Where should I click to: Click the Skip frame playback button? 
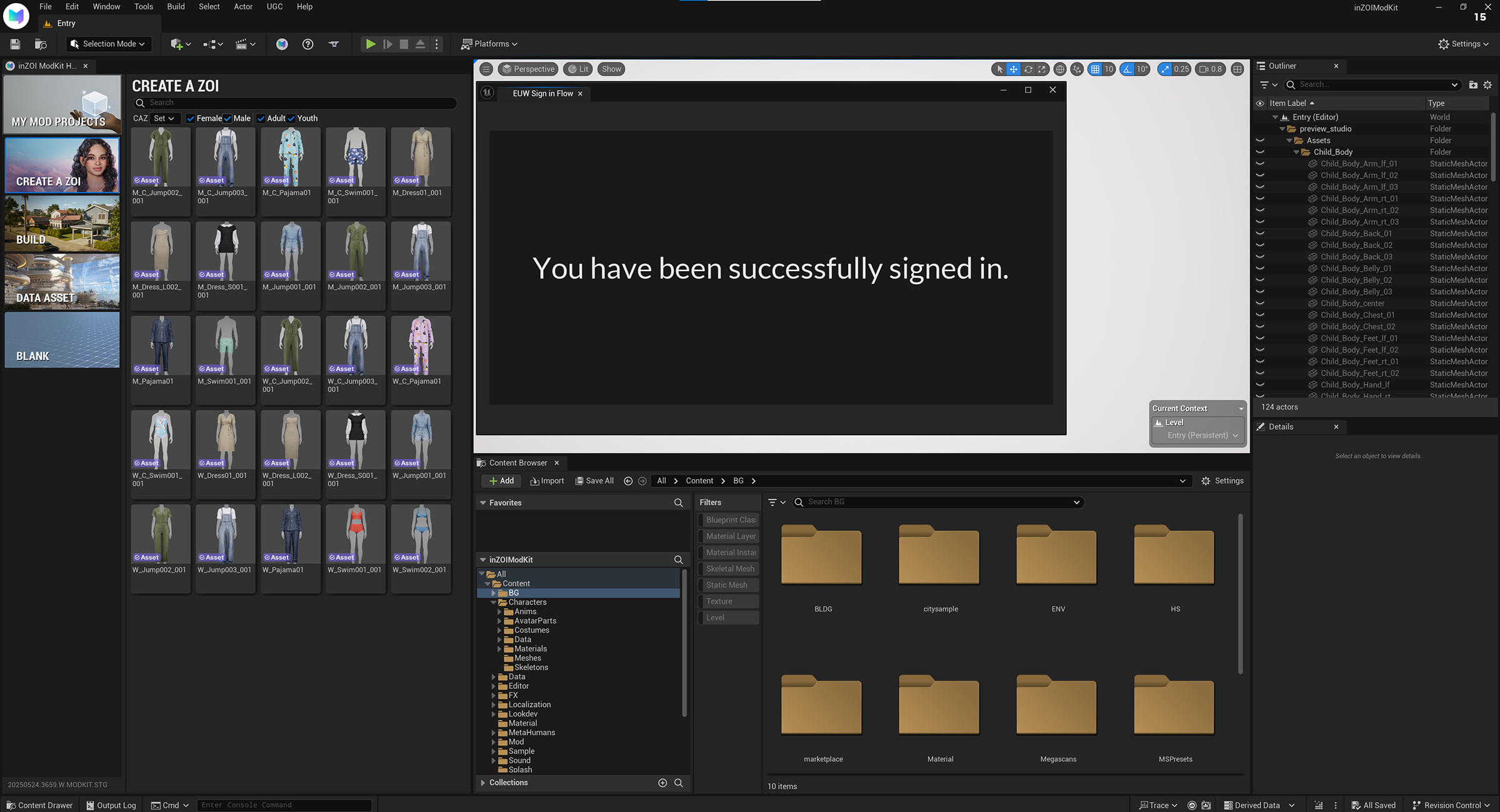[387, 44]
